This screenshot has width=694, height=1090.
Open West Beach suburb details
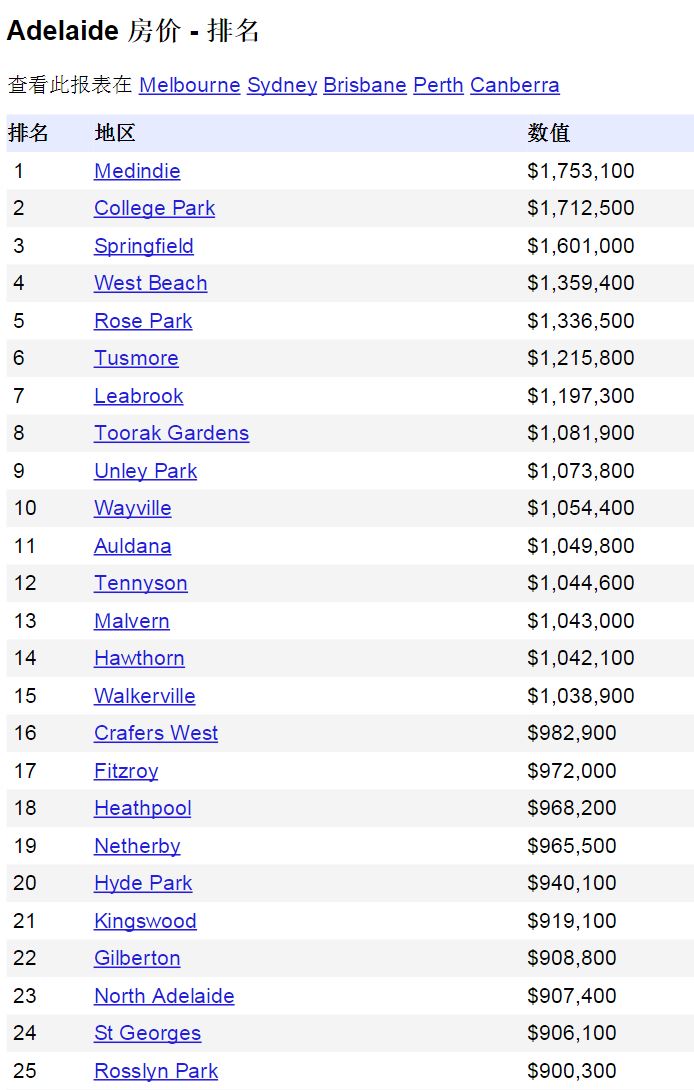(x=150, y=283)
